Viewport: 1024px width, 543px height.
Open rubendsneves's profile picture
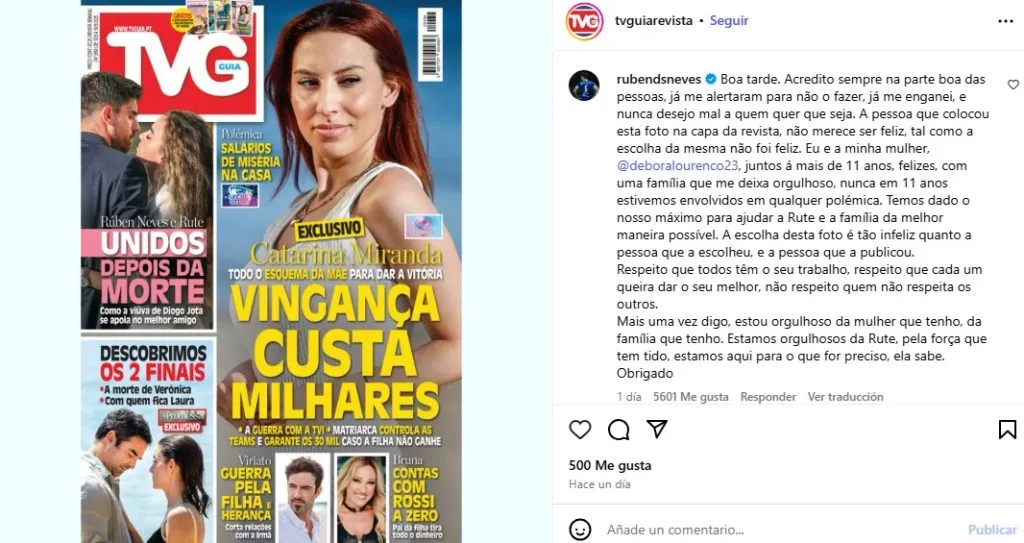point(584,86)
